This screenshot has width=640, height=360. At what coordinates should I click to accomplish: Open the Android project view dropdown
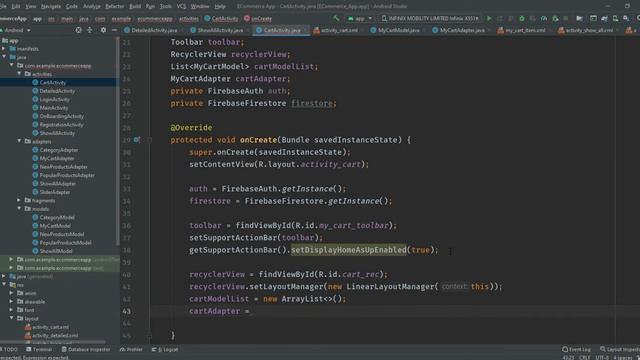coord(16,30)
